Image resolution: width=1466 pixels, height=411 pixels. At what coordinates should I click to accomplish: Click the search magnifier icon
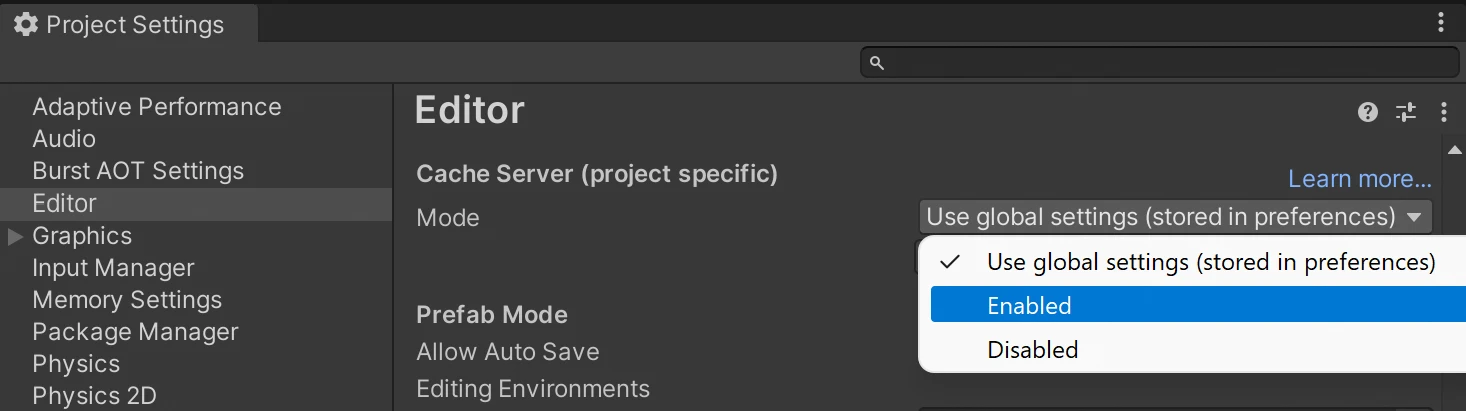(877, 63)
